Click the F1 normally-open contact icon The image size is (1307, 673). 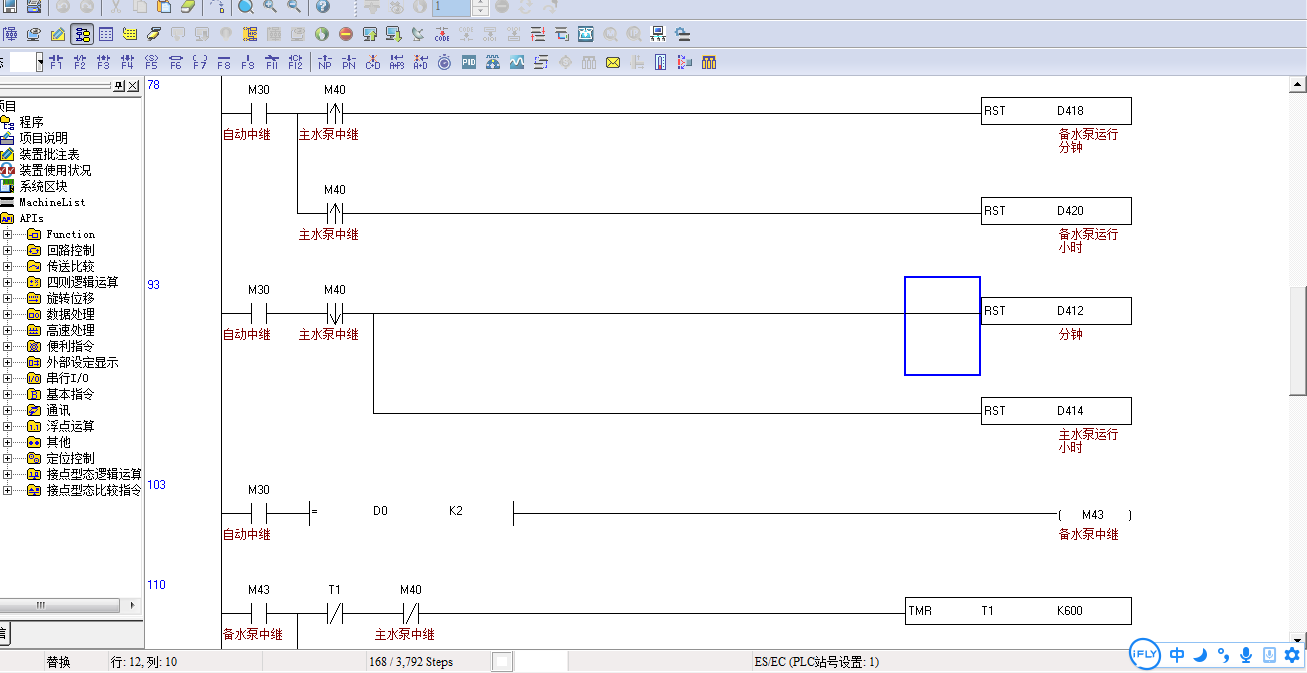click(x=56, y=63)
